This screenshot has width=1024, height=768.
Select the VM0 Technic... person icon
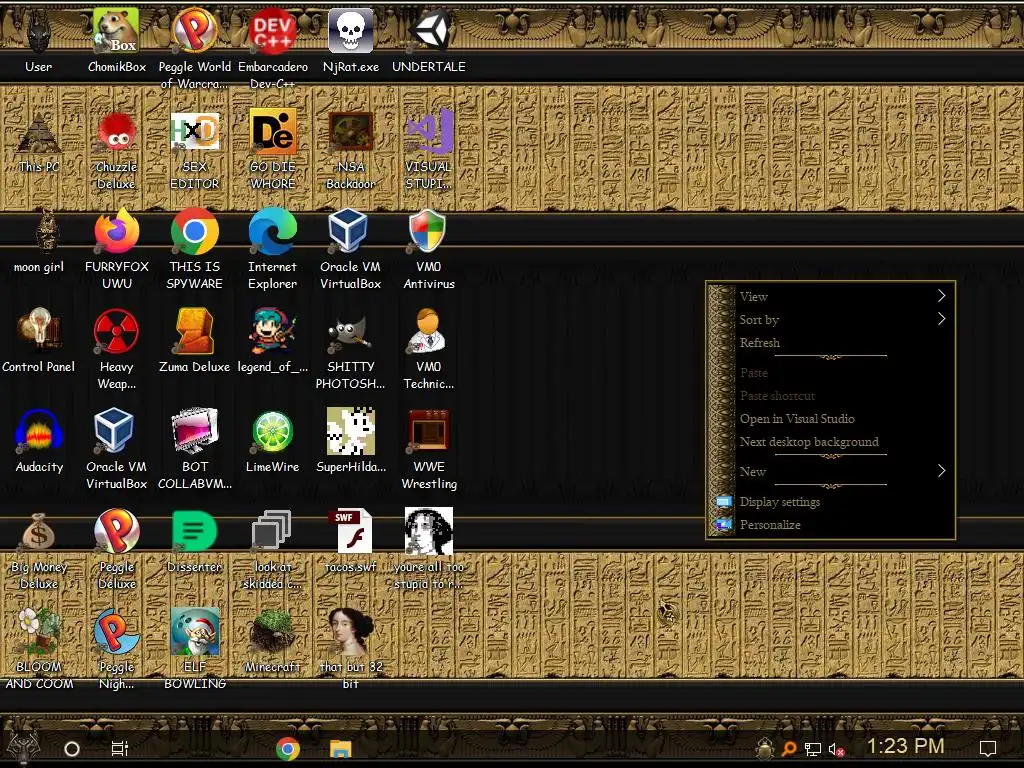coord(429,332)
